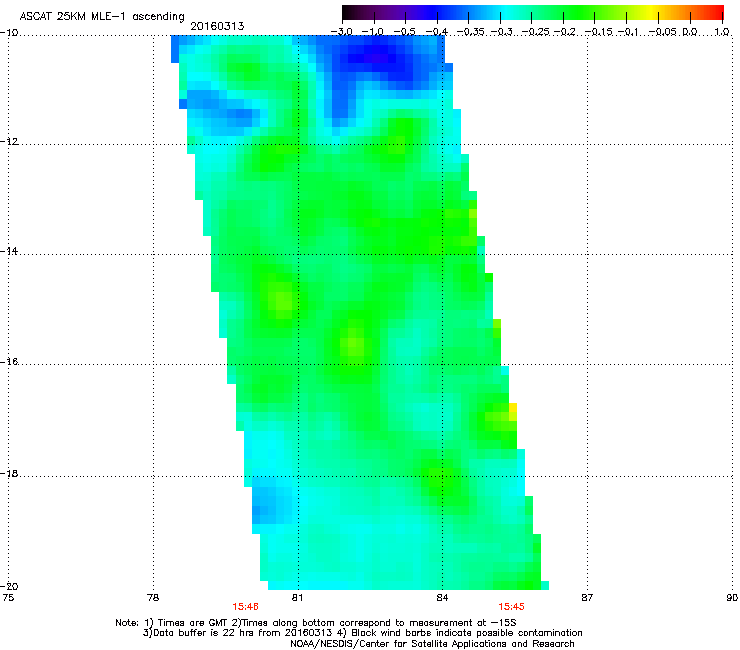Click the note line 'Times are GMT'
The height and width of the screenshot is (650, 740).
coord(316,623)
